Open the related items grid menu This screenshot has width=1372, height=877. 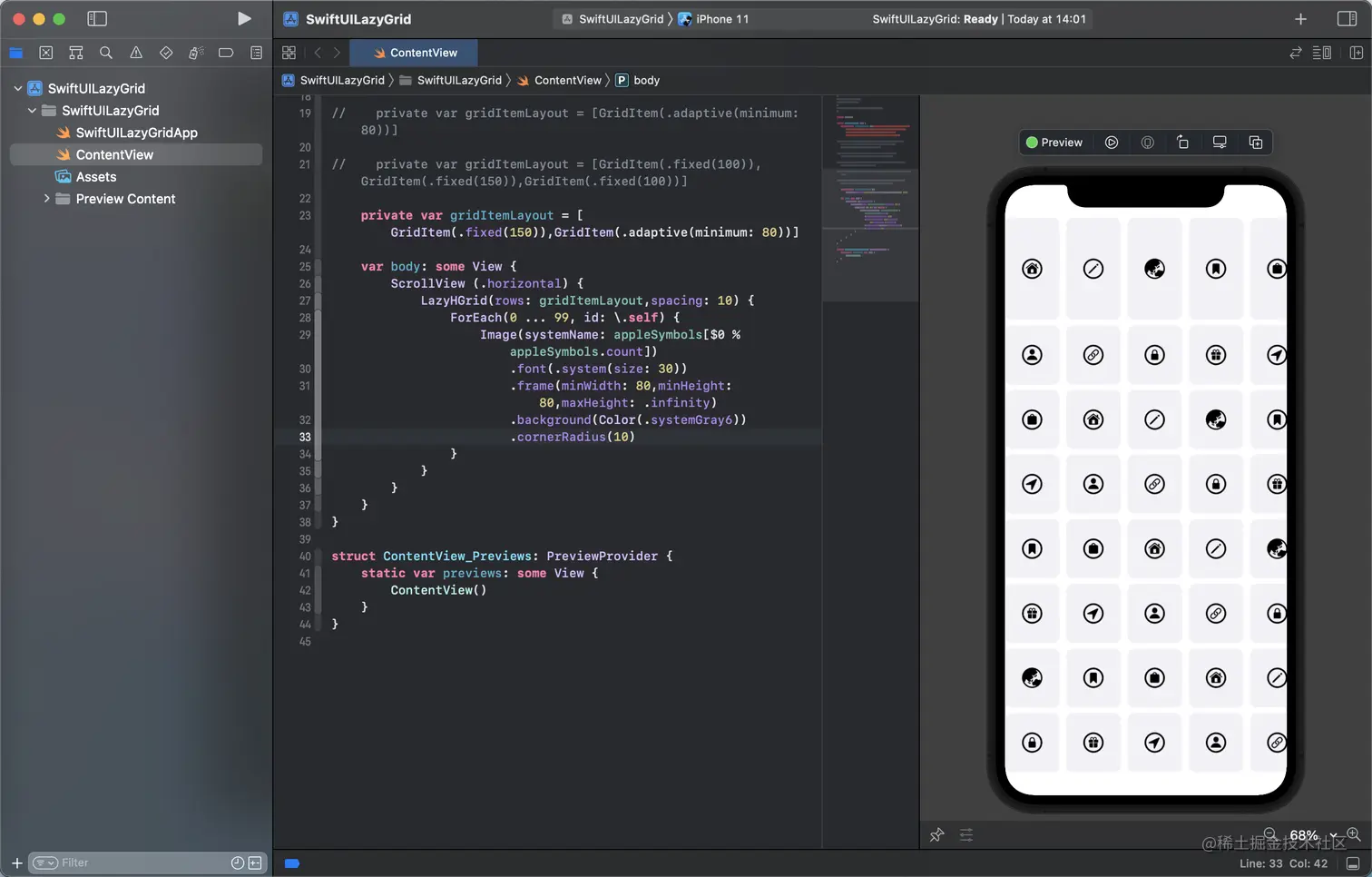pos(289,53)
